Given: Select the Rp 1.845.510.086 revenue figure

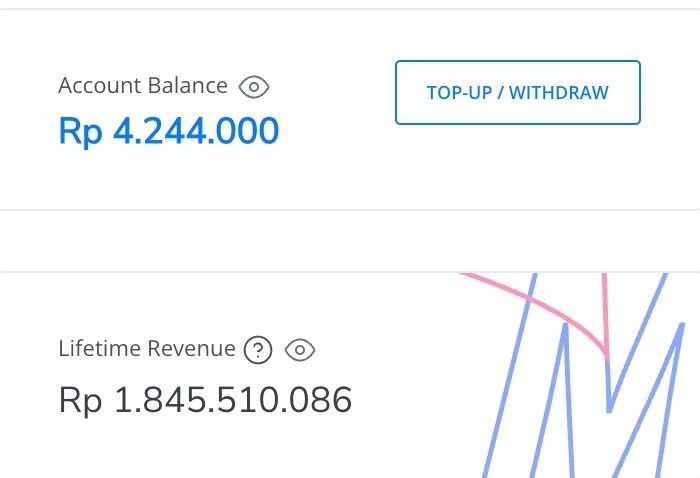Looking at the screenshot, I should 205,399.
